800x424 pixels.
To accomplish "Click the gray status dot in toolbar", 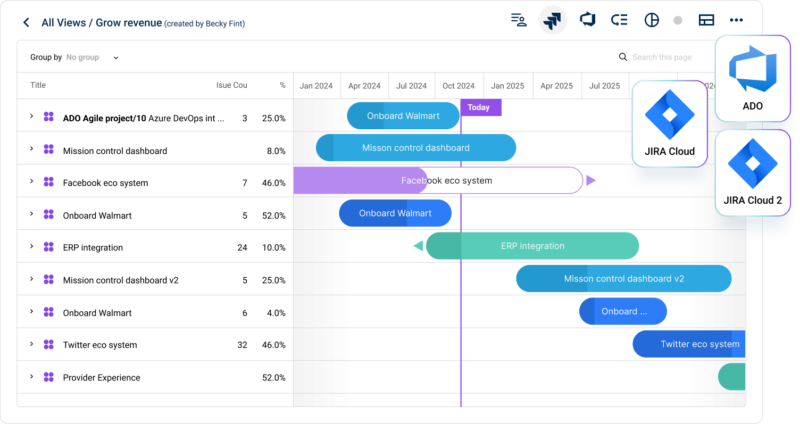I will [x=678, y=20].
